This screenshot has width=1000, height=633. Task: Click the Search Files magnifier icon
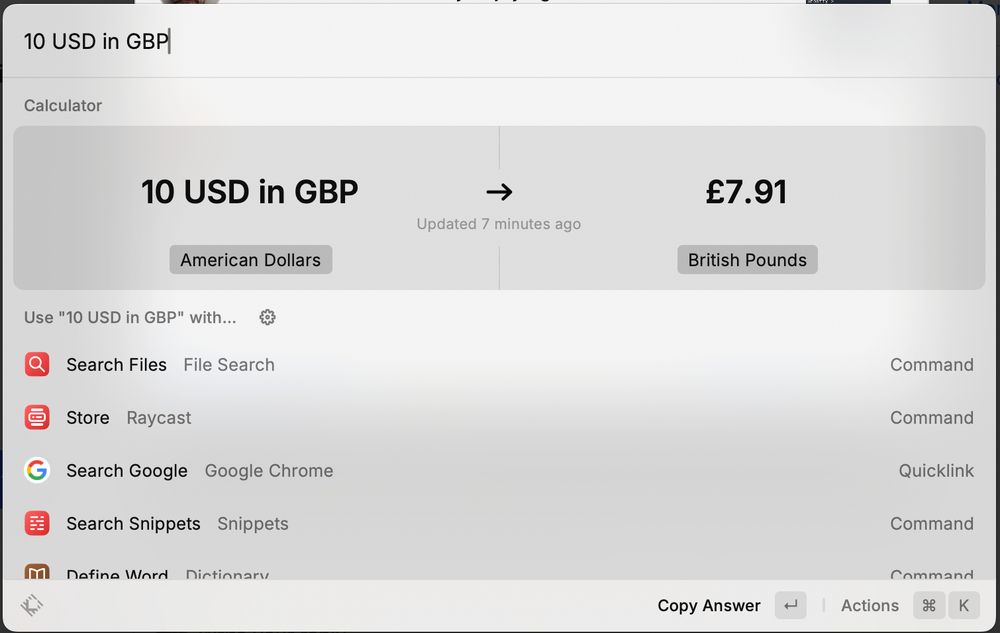point(37,365)
